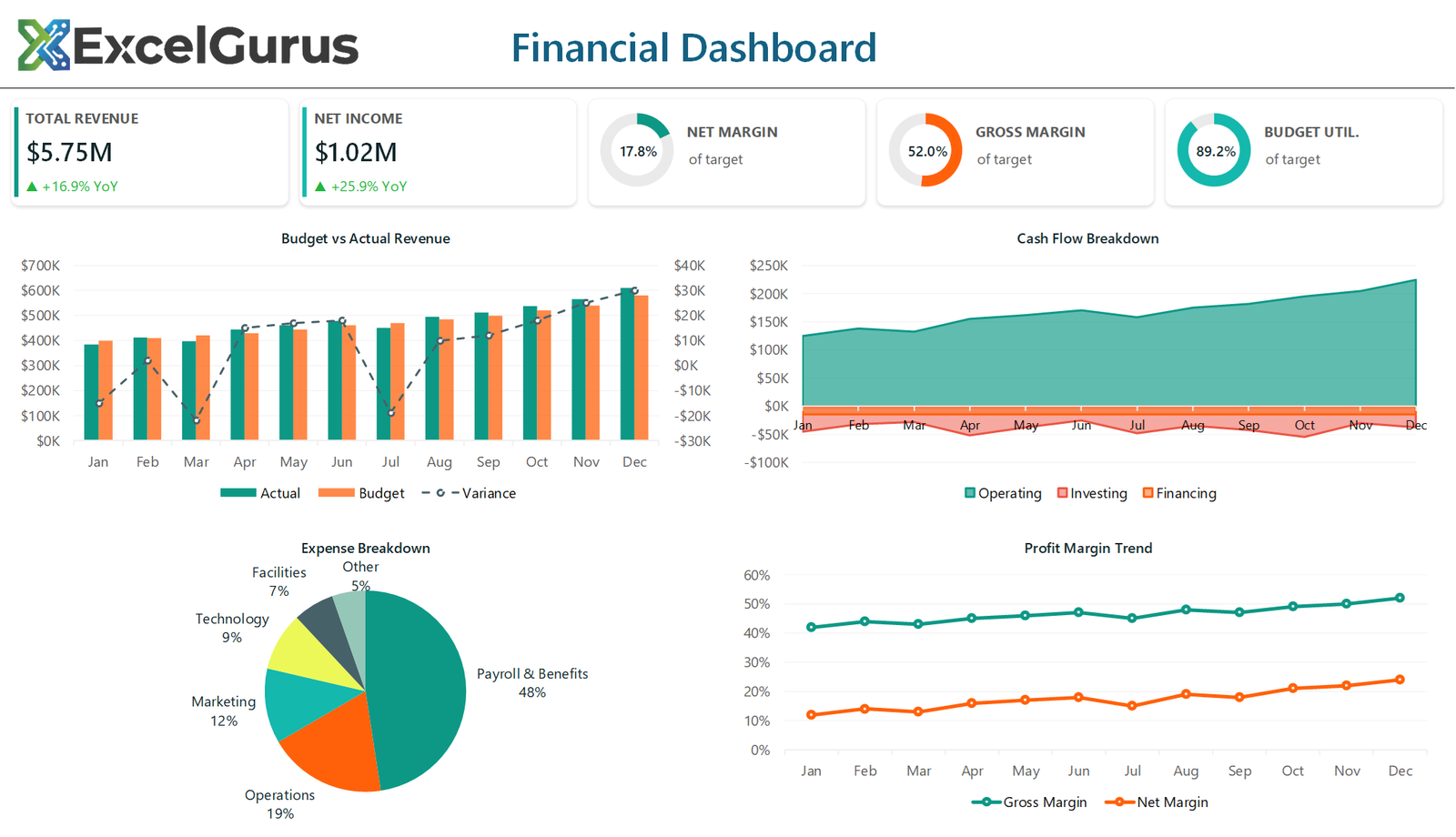Select the Budget Util. donut gauge
Image resolution: width=1456 pixels, height=837 pixels.
tap(1214, 150)
